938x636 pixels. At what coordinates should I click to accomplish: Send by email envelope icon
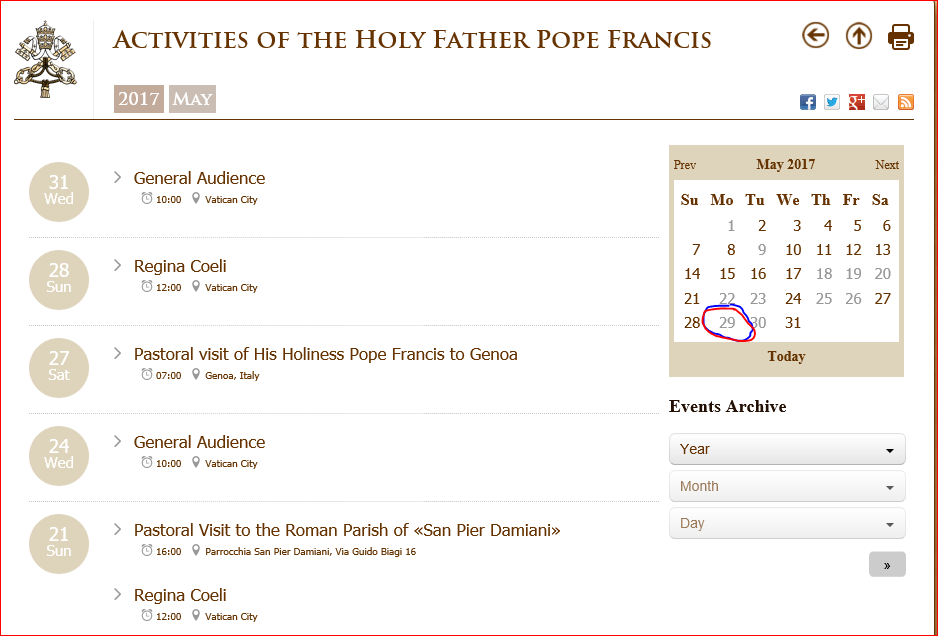(x=881, y=102)
